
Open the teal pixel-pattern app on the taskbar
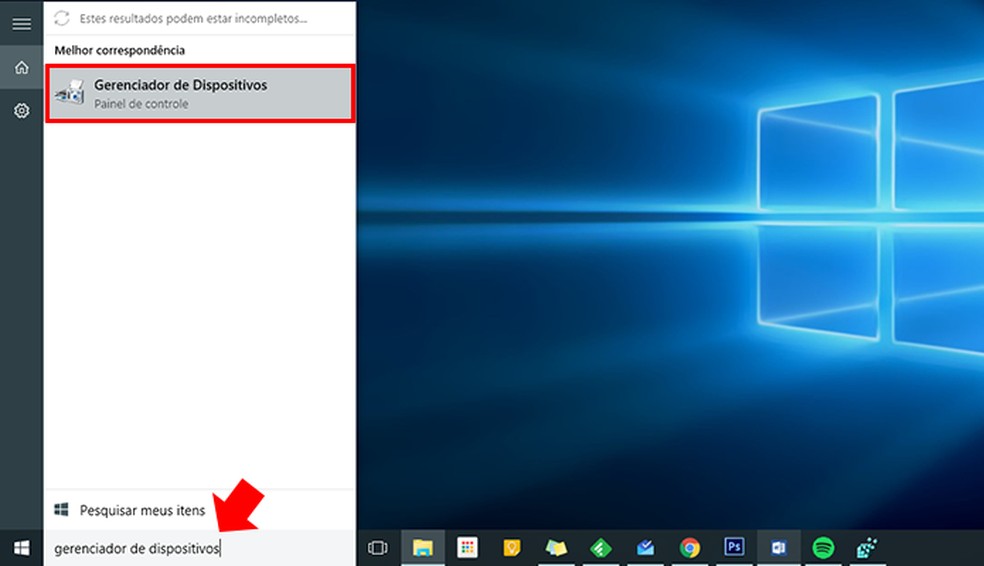click(867, 548)
